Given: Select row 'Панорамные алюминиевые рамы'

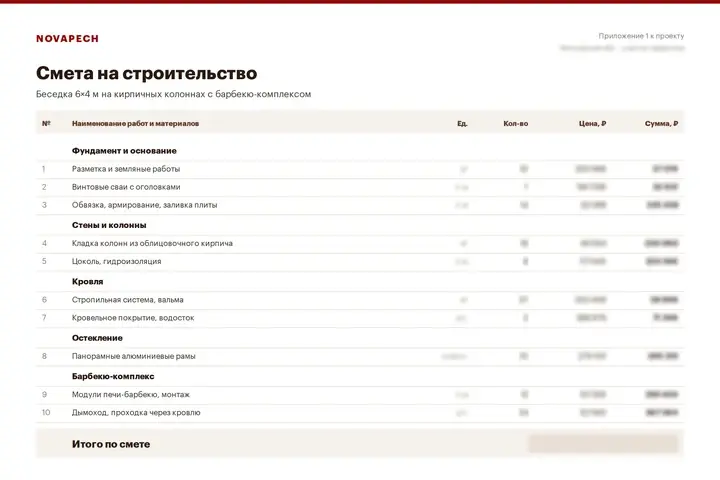Looking at the screenshot, I should click(x=360, y=356).
